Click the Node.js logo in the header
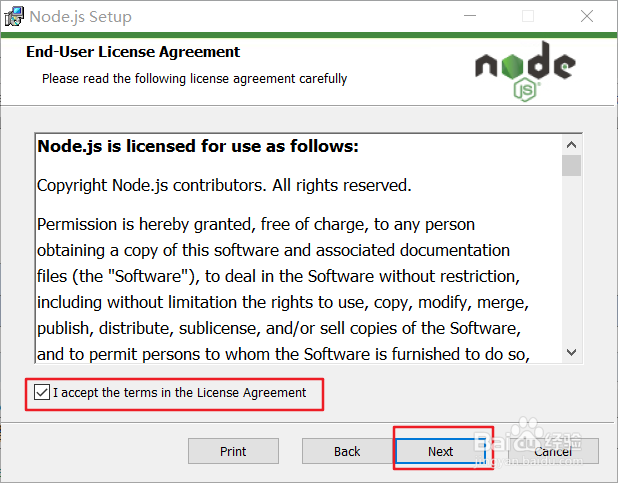 coord(525,71)
